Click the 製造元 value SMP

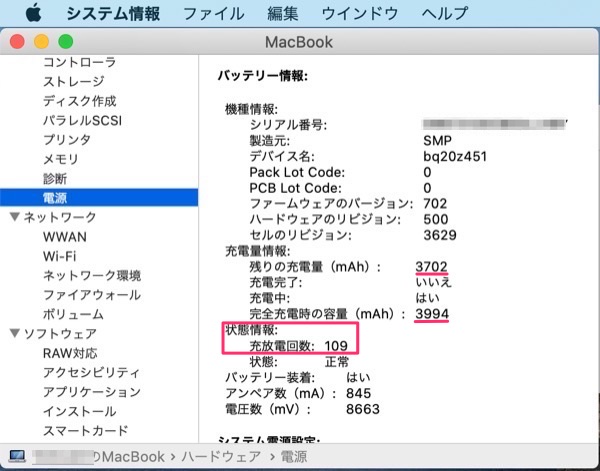(x=437, y=141)
